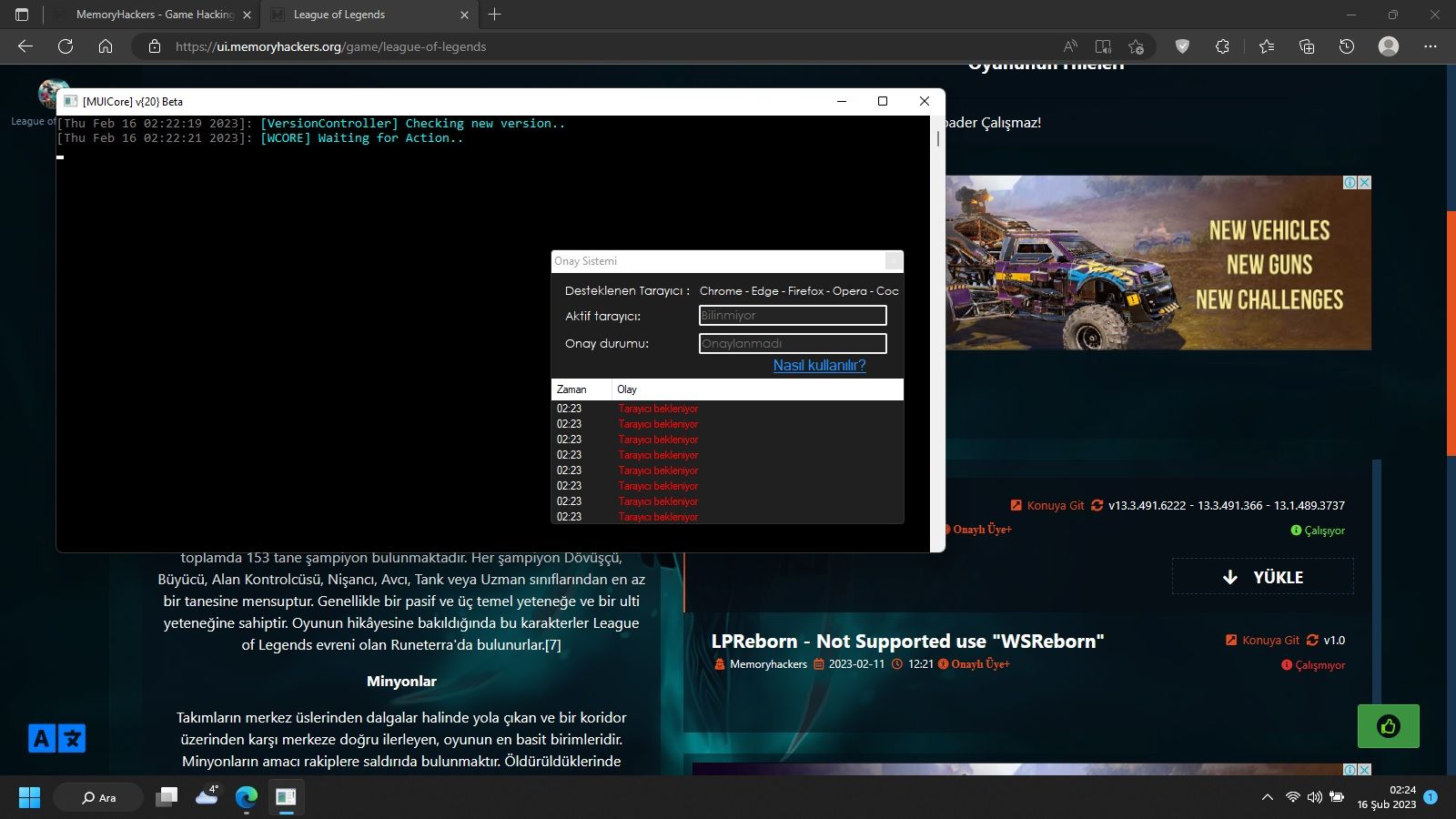Viewport: 1456px width, 819px height.
Task: Open battery status in tray
Action: [x=1337, y=797]
